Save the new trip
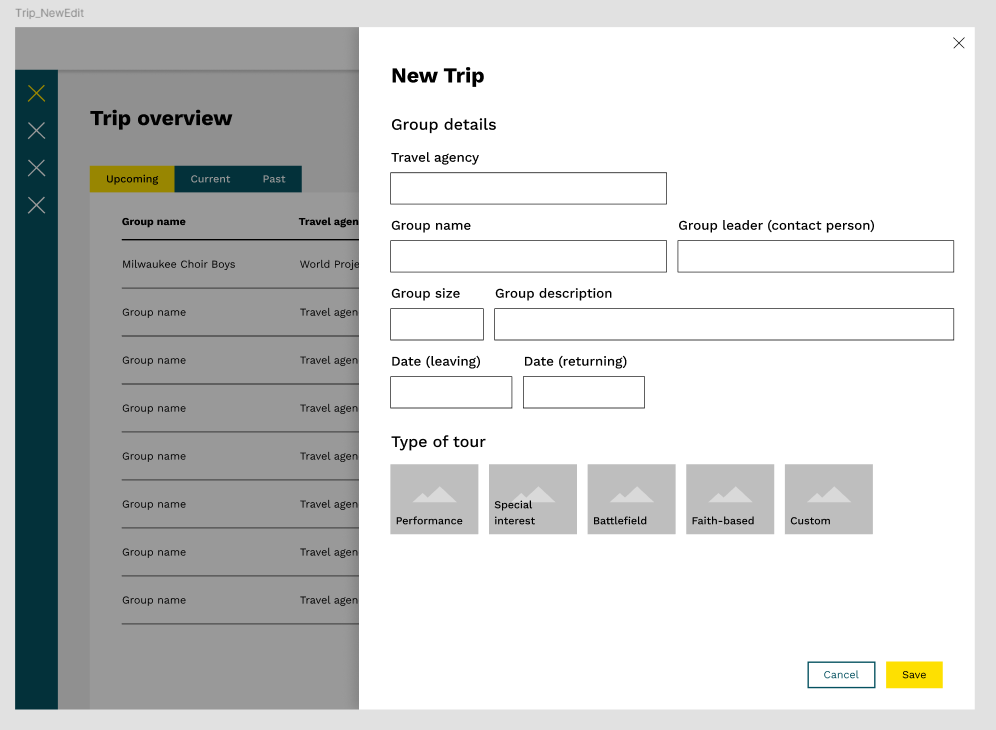The width and height of the screenshot is (996, 730). 914,675
